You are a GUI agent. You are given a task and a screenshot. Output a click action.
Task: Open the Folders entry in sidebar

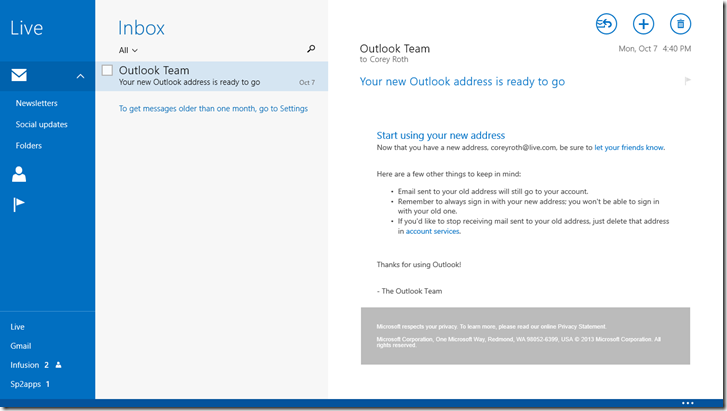[29, 146]
